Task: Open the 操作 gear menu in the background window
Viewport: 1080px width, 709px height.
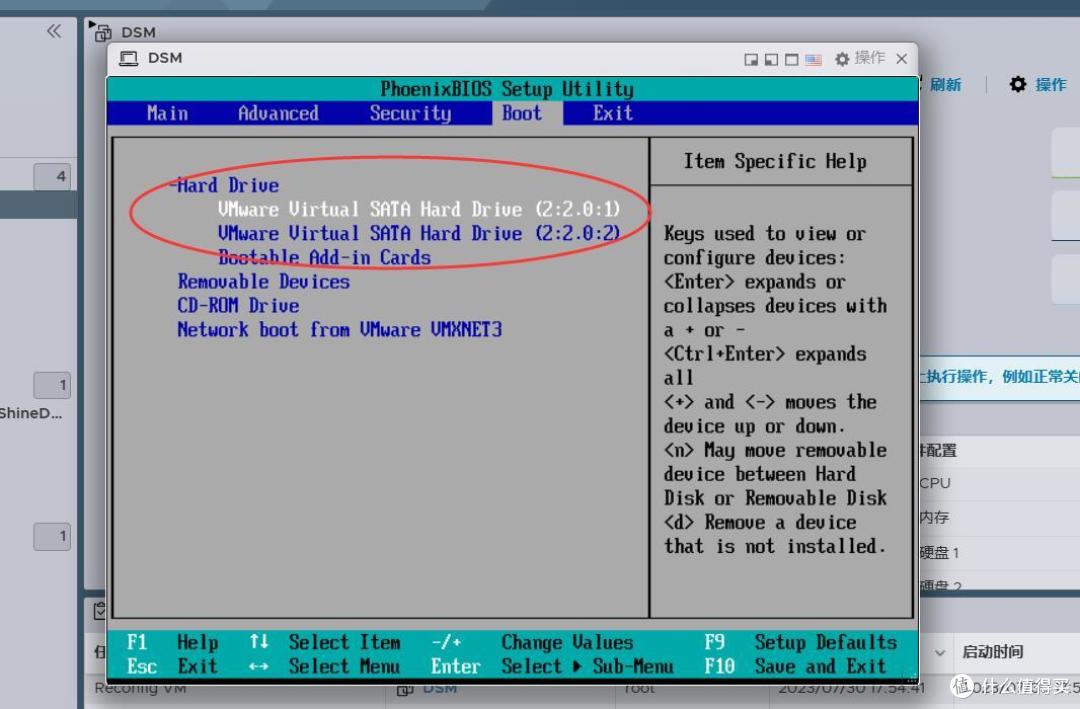Action: pos(1038,85)
